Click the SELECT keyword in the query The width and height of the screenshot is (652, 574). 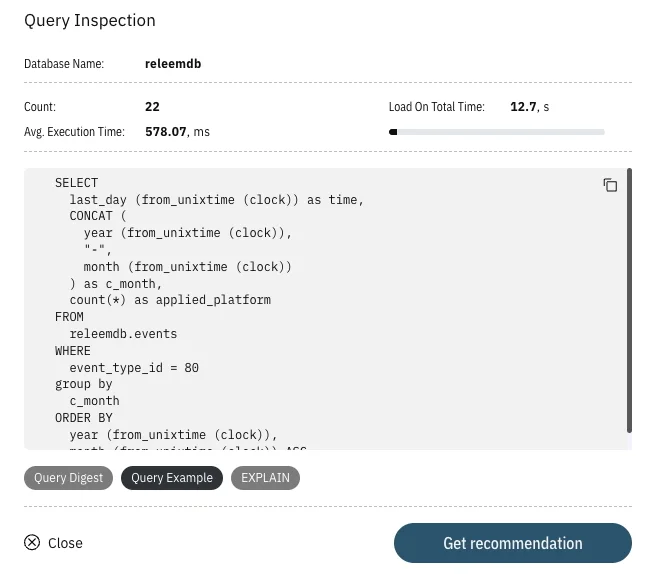(x=77, y=183)
